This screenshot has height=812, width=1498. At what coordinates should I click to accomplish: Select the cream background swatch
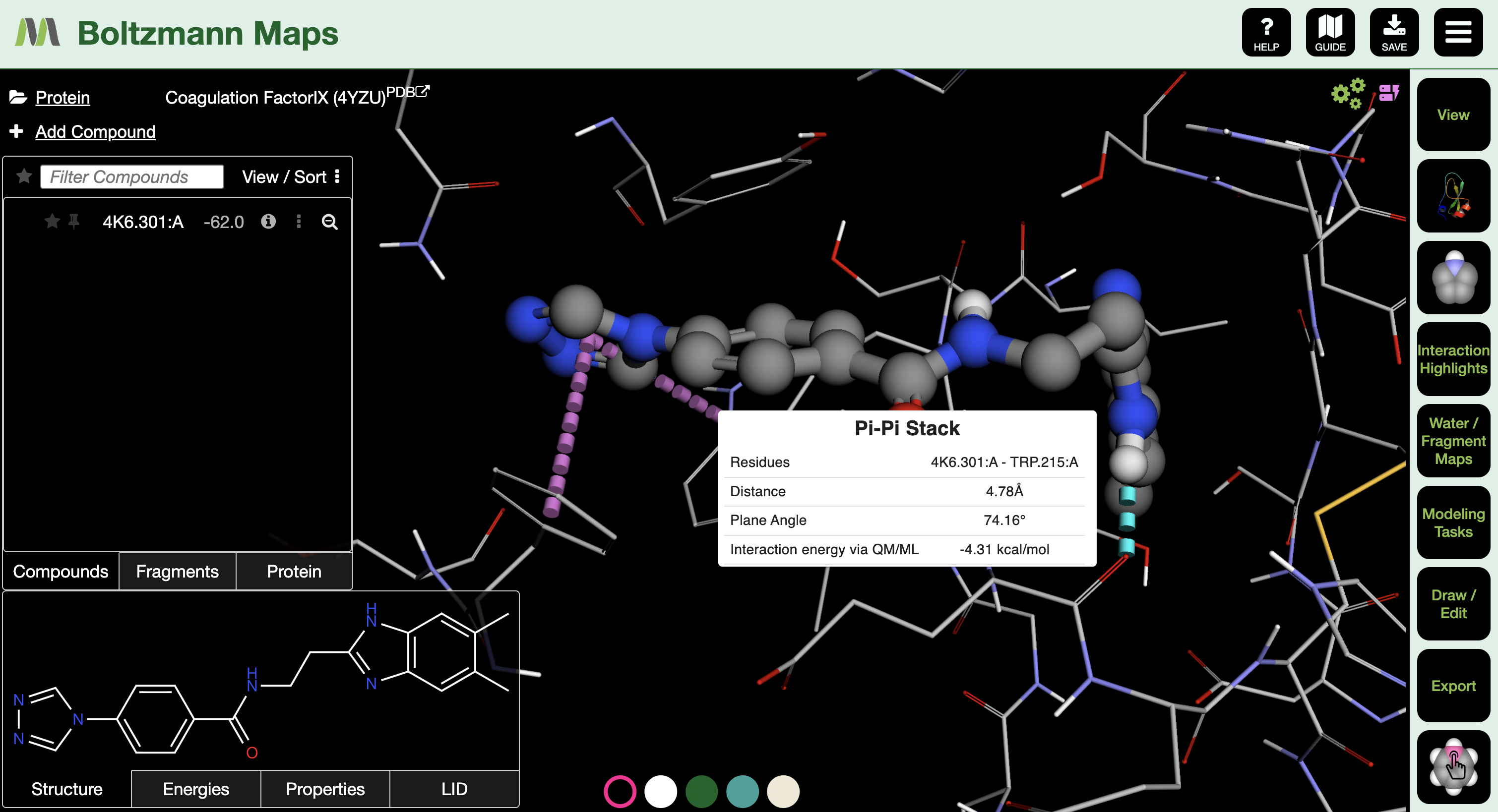point(783,791)
